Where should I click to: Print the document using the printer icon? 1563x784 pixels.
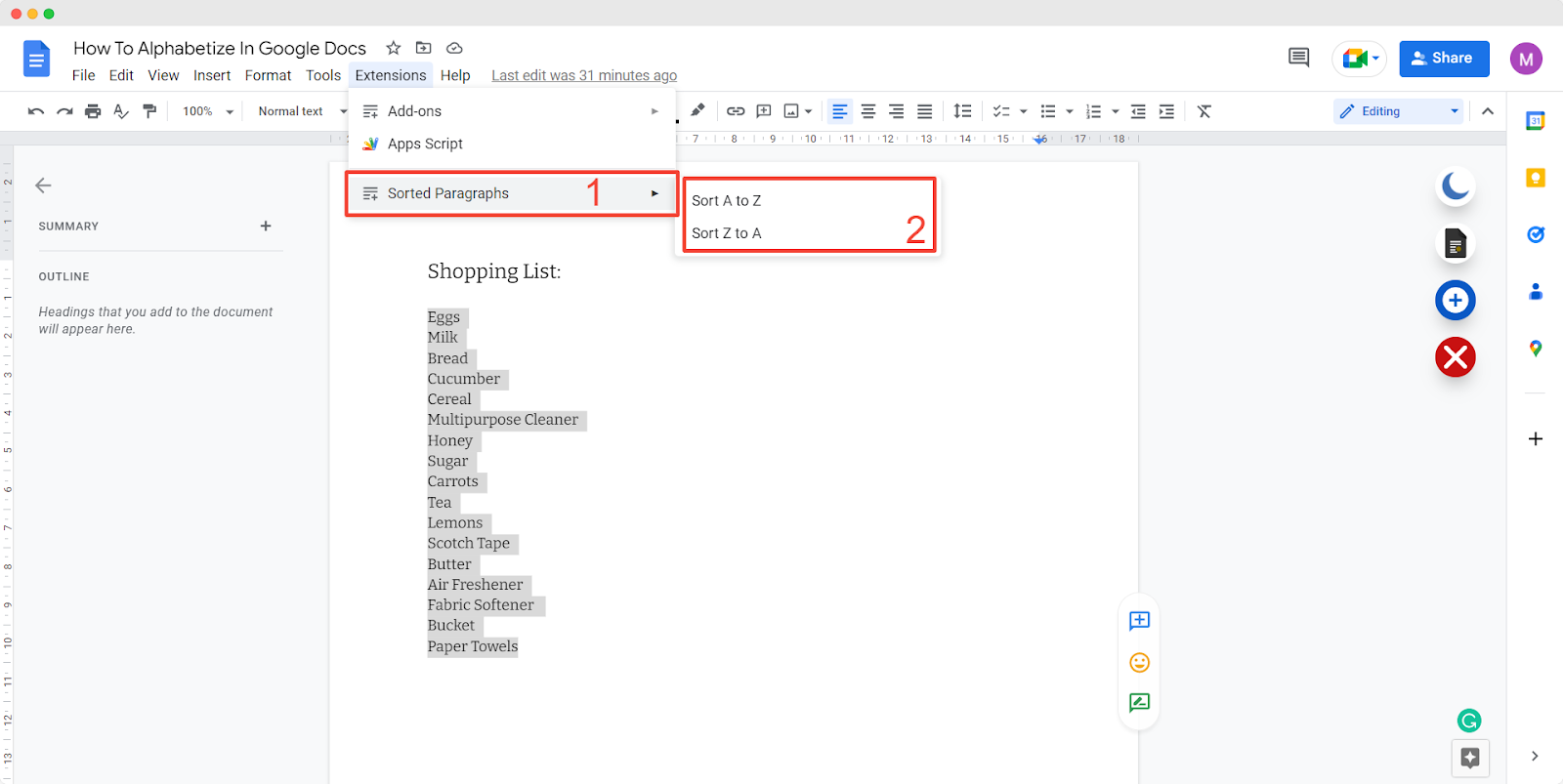pyautogui.click(x=93, y=111)
